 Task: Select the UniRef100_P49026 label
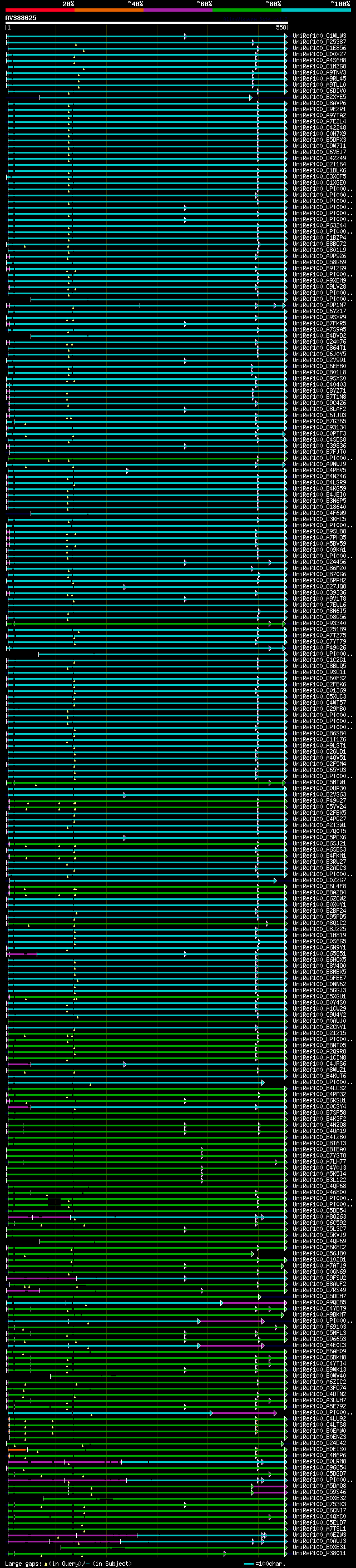[x=319, y=647]
